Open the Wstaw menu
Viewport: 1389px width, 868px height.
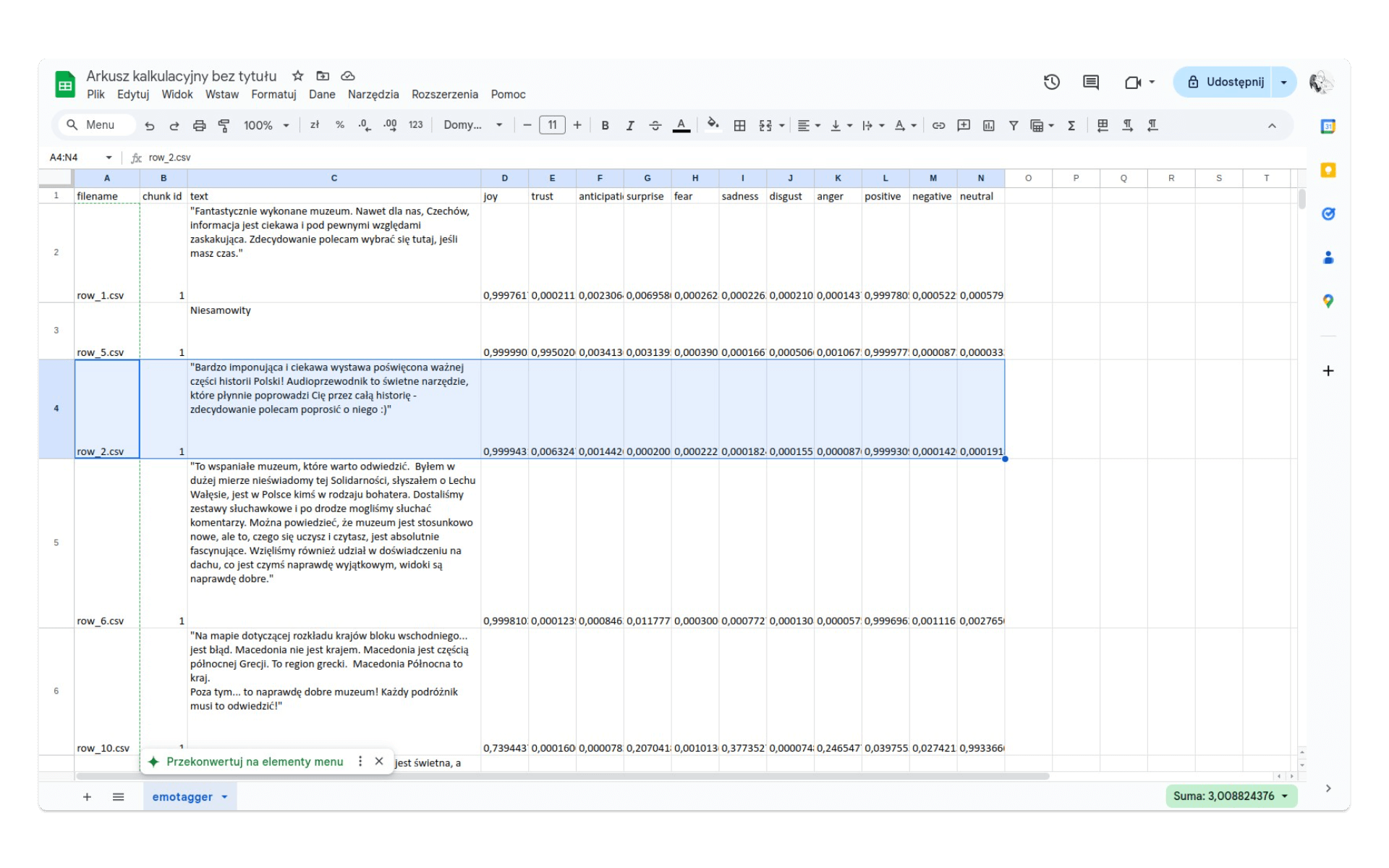pyautogui.click(x=222, y=95)
